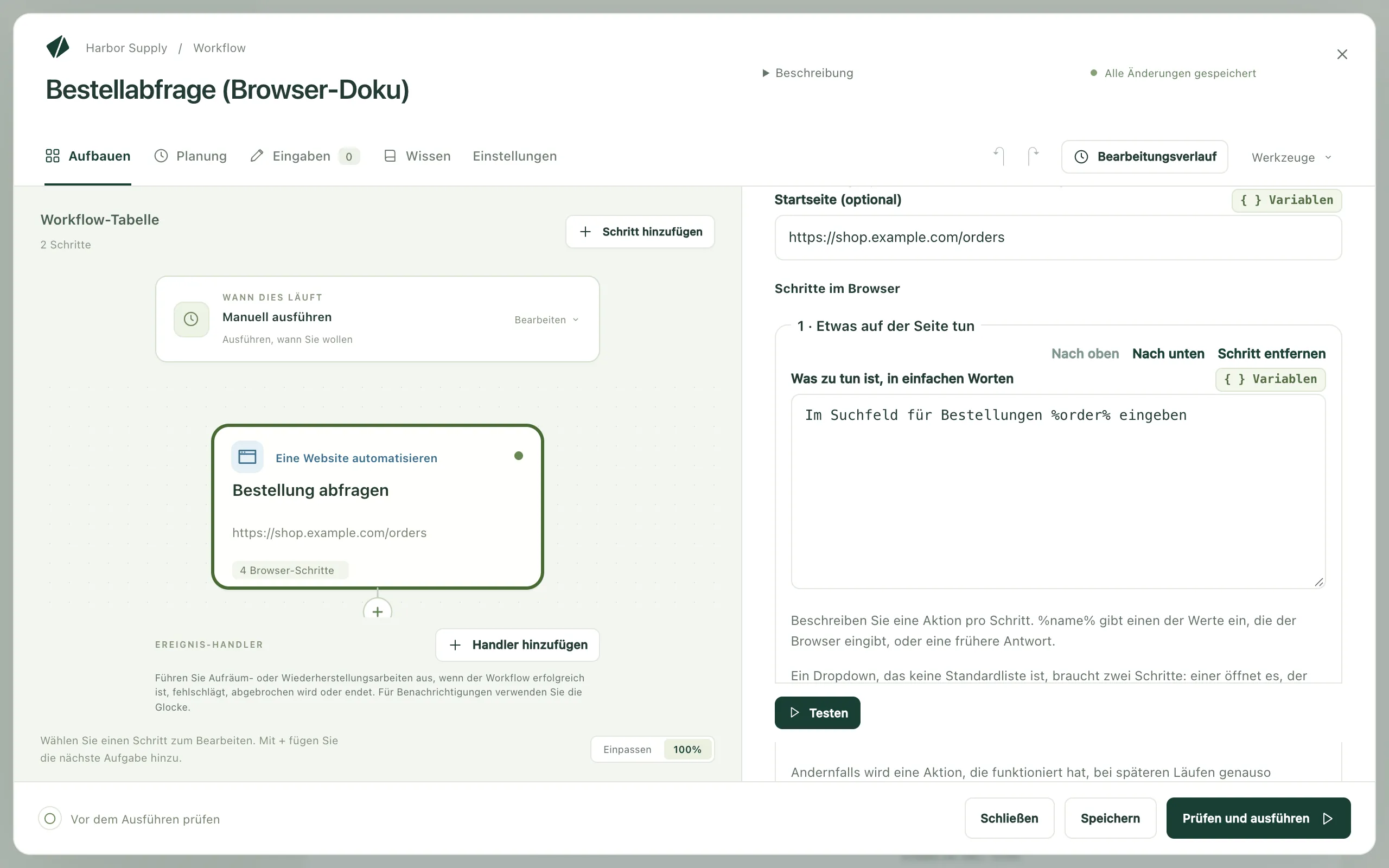Click Harbor Supply breadcrumb
This screenshot has width=1389, height=868.
126,48
